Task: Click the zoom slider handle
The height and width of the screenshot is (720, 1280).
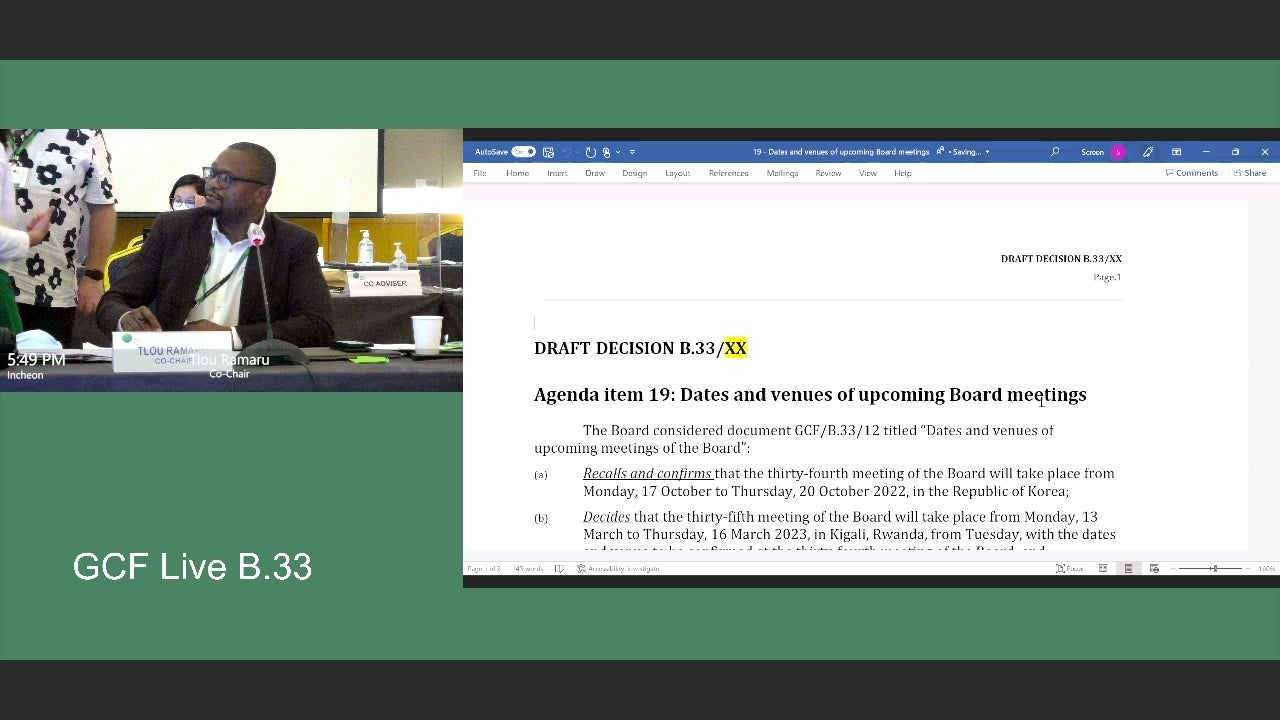Action: 1214,568
